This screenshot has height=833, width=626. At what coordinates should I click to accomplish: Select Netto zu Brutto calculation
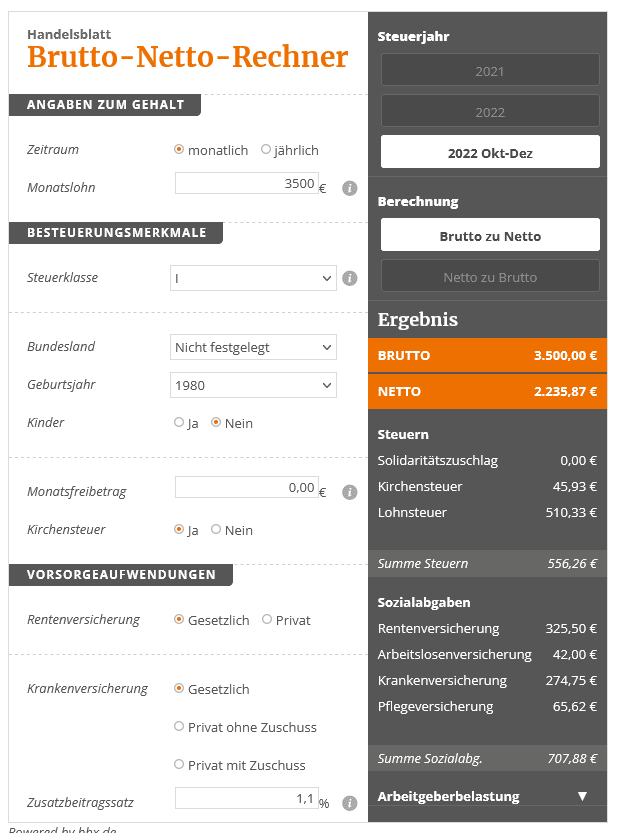pyautogui.click(x=490, y=276)
